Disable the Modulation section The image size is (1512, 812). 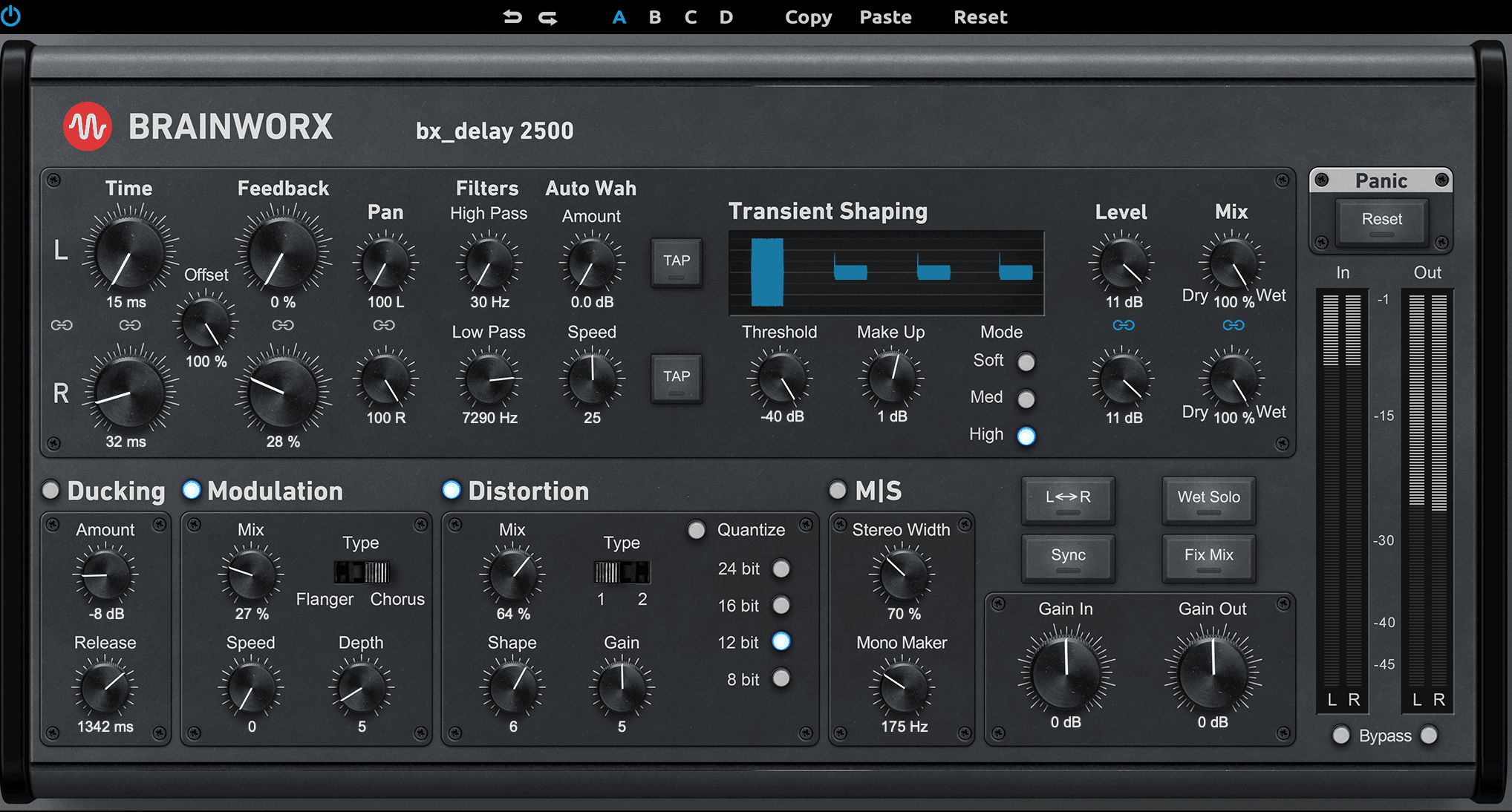coord(192,490)
